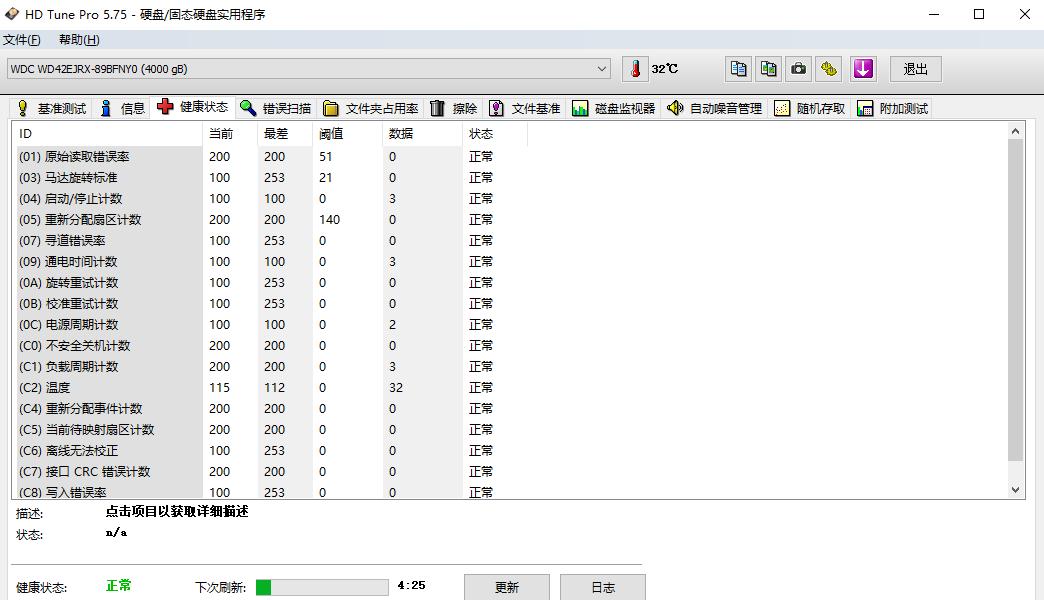The image size is (1044, 600).
Task: Click the copy screenshot to clipboard icon
Action: pos(768,69)
